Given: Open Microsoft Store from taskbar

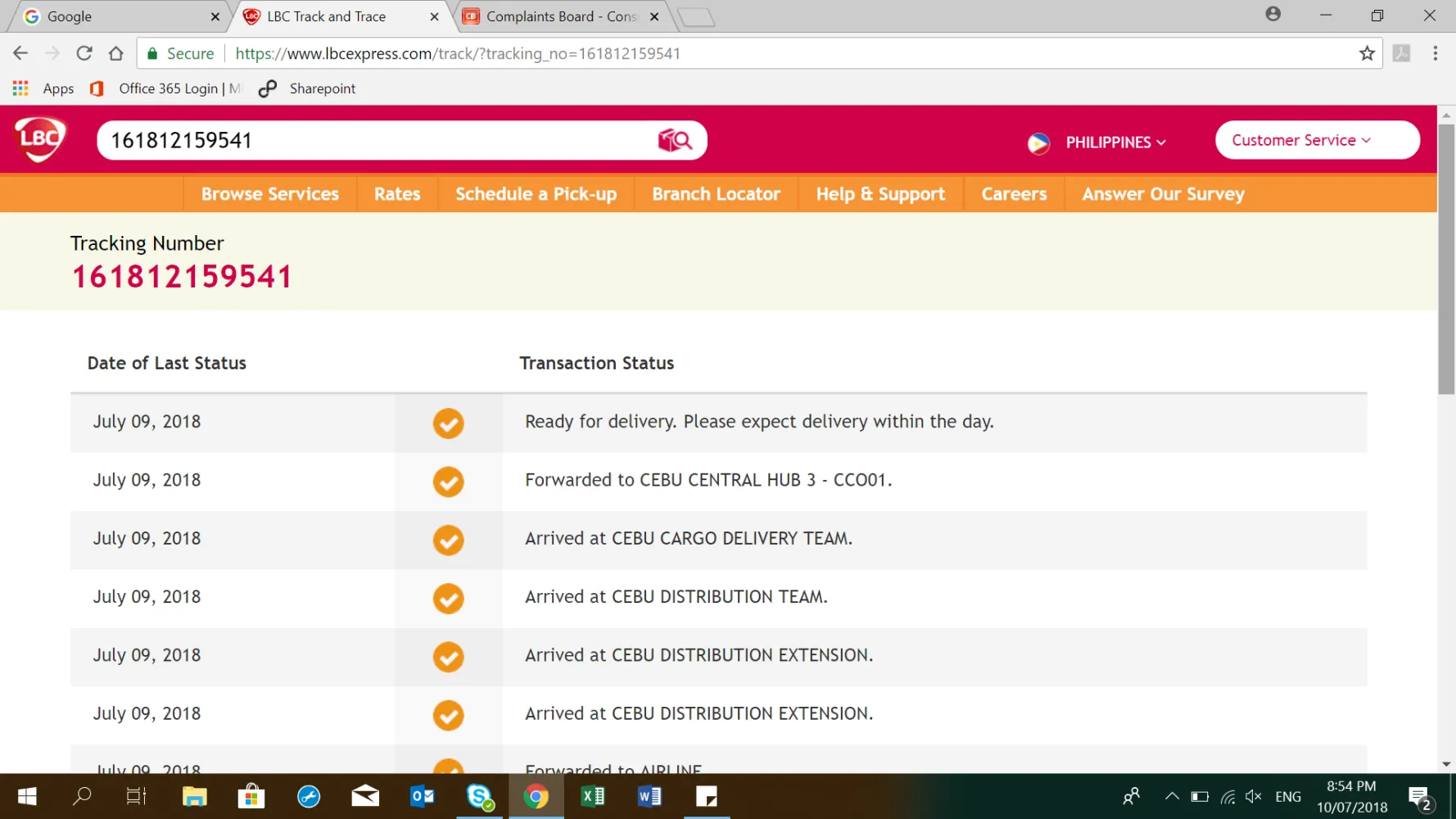Looking at the screenshot, I should (x=251, y=796).
